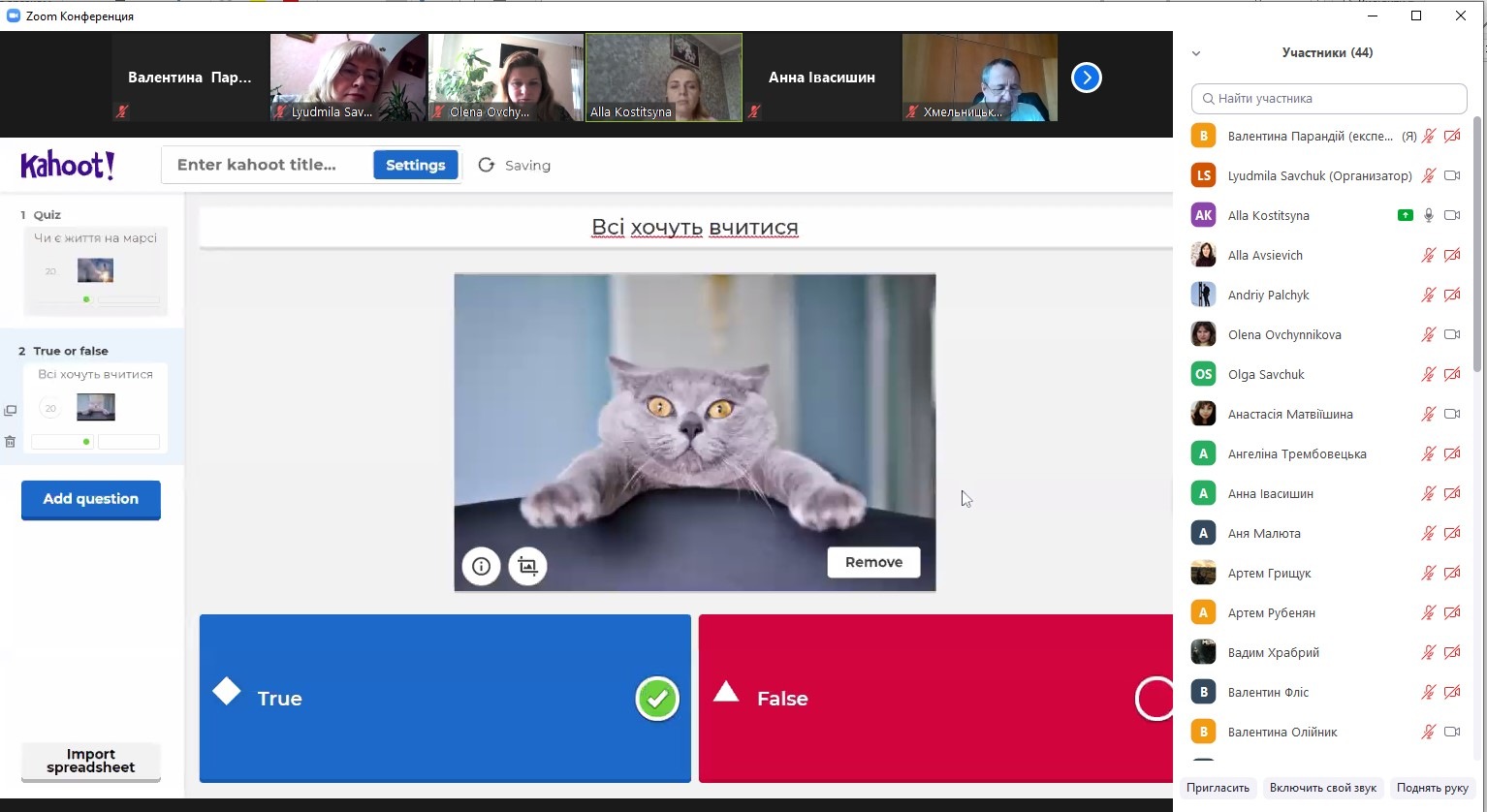Duplicate question 2 using the sidebar copy icon
The image size is (1487, 812).
point(11,411)
